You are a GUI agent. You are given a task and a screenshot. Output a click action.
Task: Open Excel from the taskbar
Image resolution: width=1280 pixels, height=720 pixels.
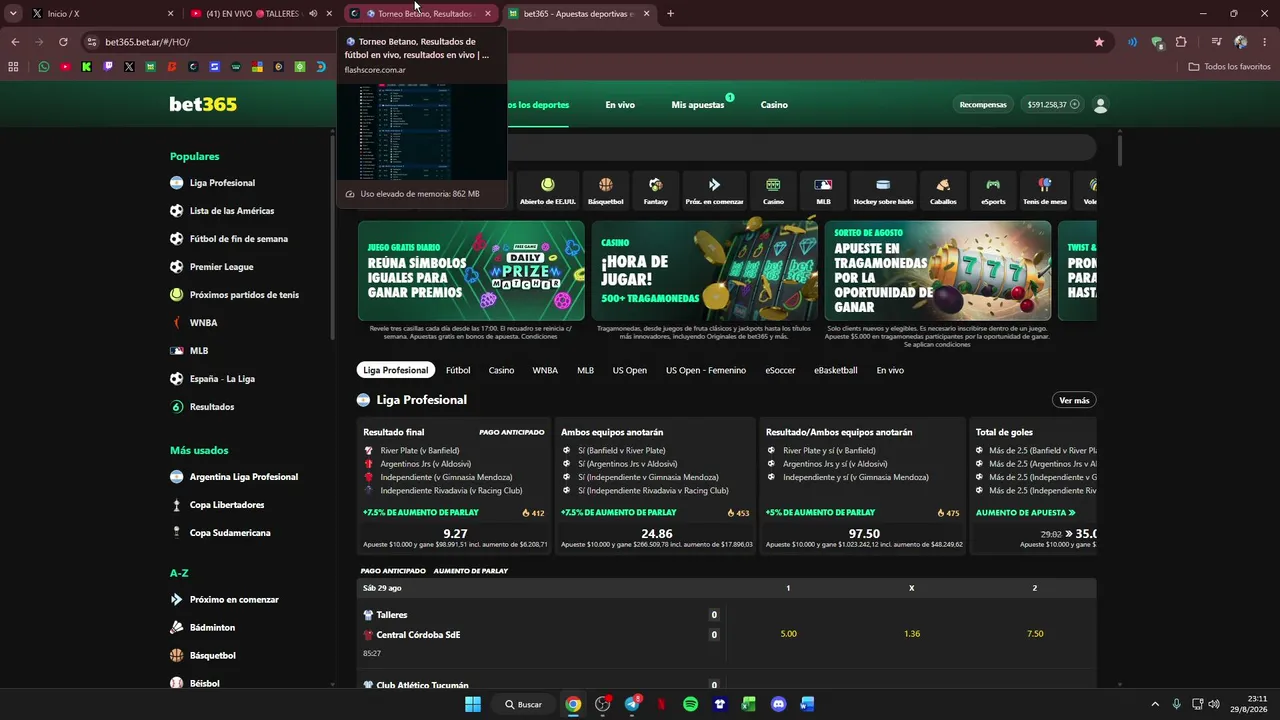[748, 704]
